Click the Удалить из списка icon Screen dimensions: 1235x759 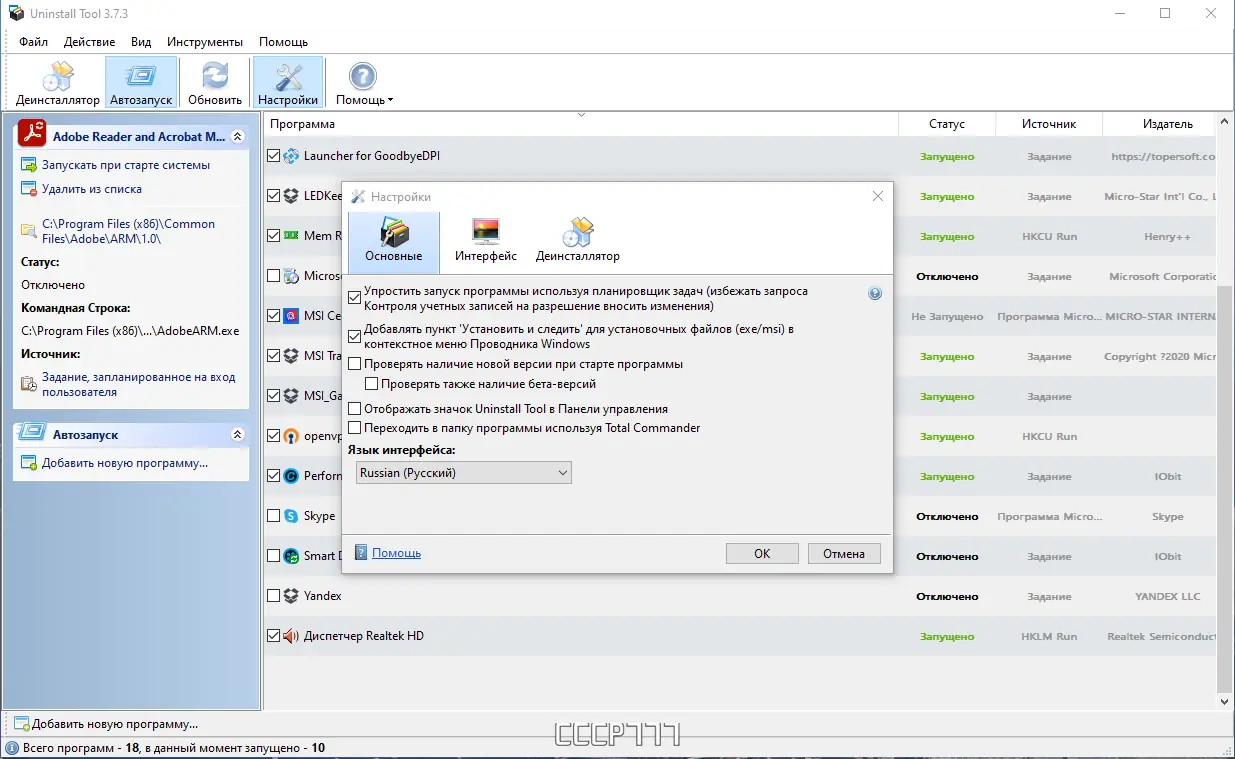29,189
